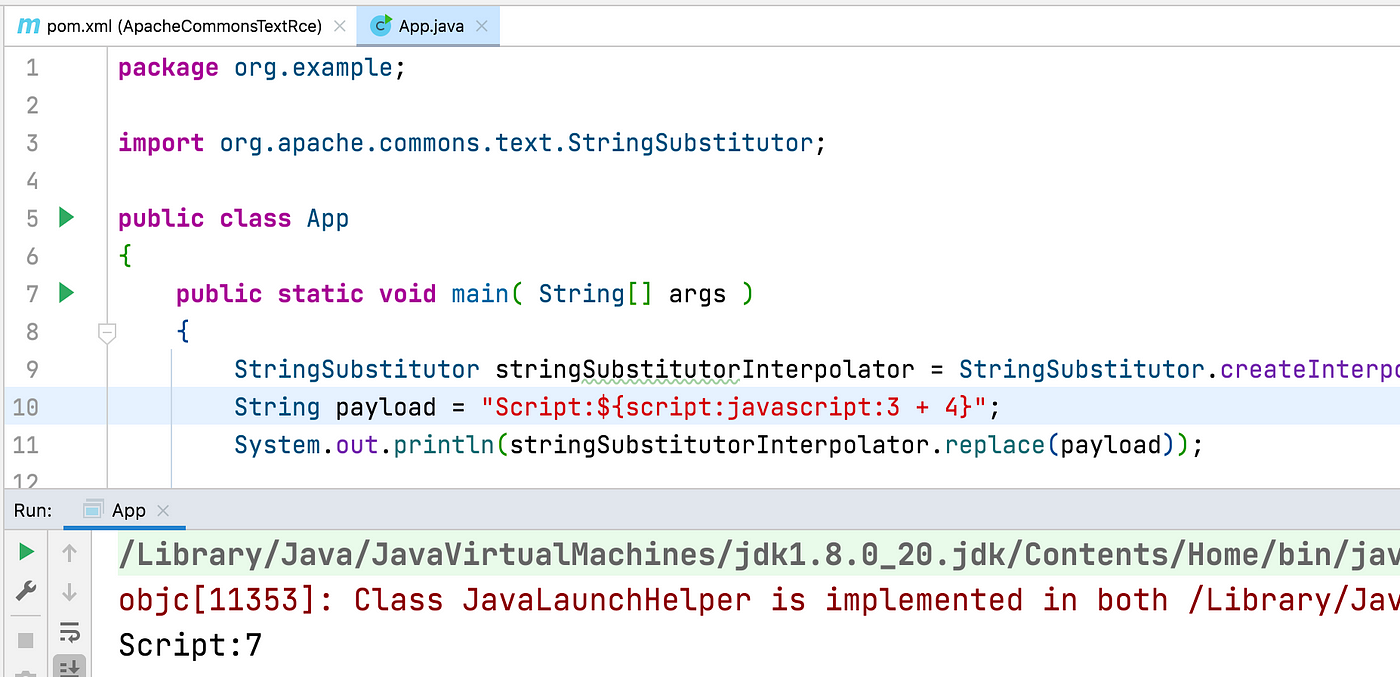Click 'System' on line 11
Screen dimensions: 1400x677
278,445
